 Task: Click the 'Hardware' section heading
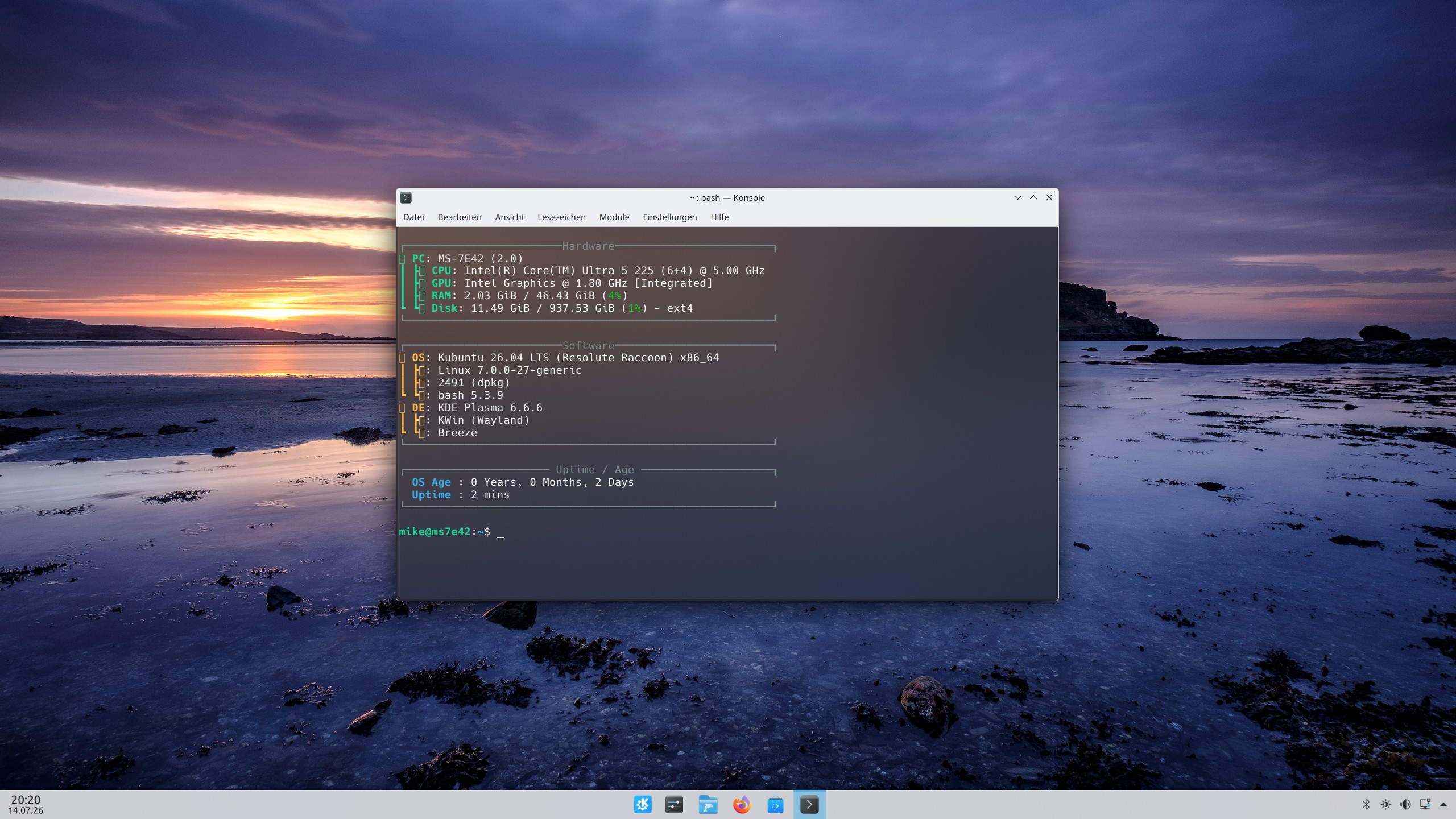[588, 246]
